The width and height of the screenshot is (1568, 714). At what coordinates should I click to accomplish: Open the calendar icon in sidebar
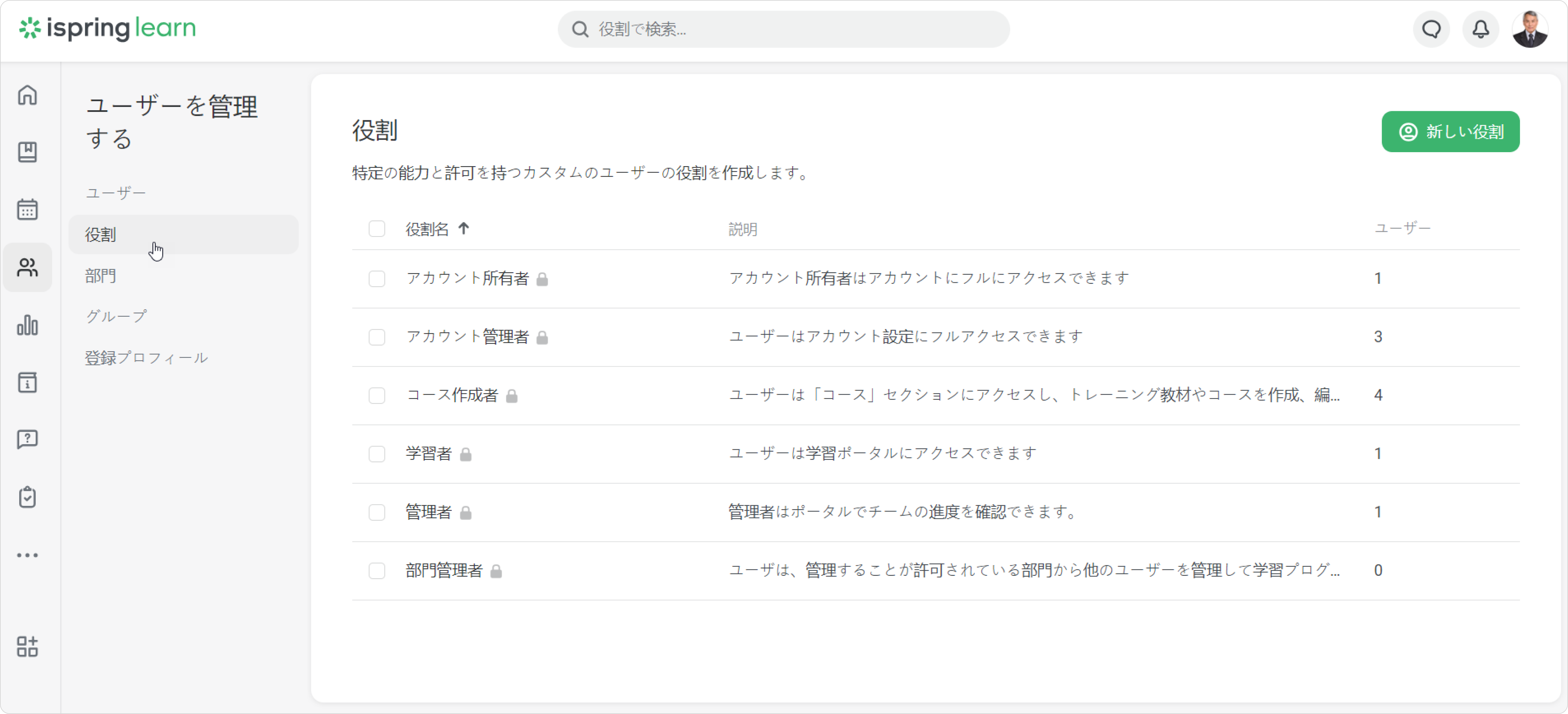click(27, 209)
